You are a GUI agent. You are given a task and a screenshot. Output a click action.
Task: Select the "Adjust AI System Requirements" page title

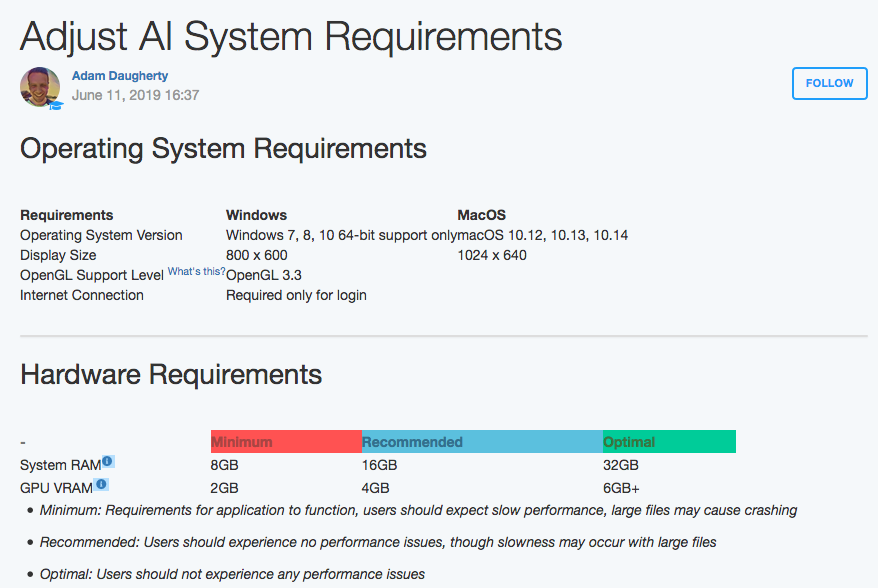(291, 37)
